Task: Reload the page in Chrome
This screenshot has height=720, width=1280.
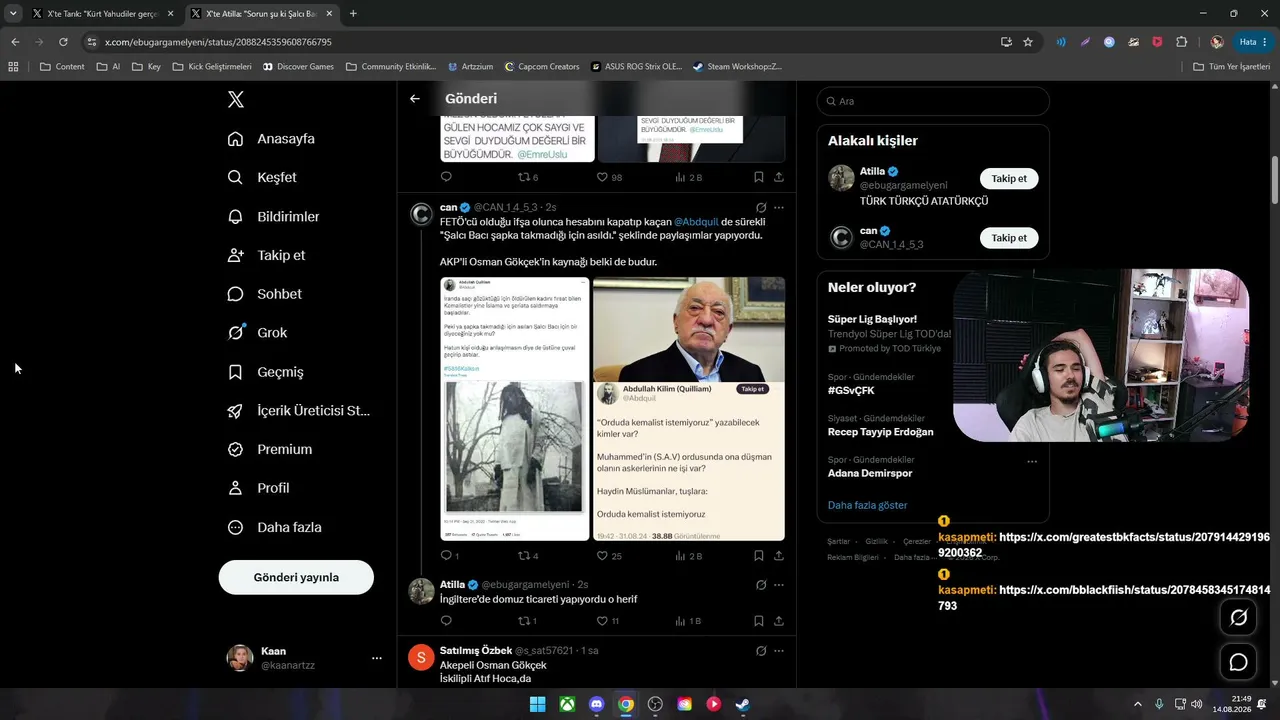Action: pos(63,42)
